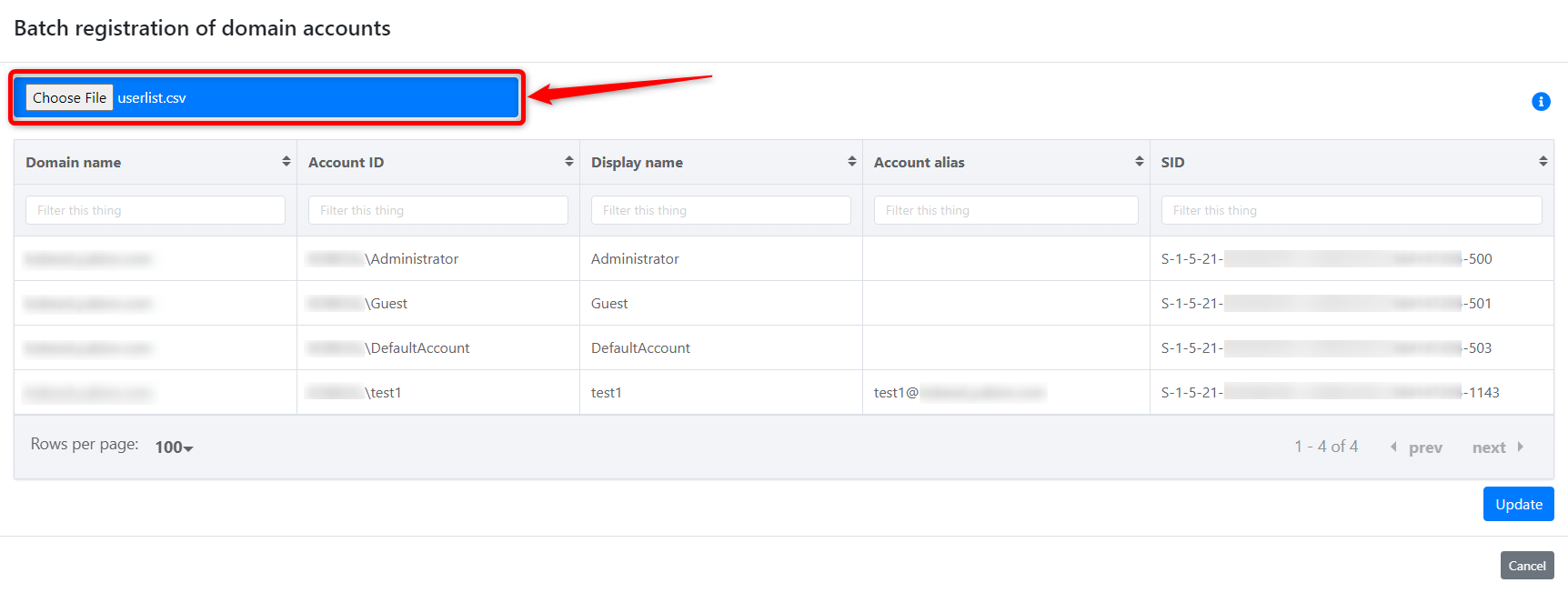The image size is (1568, 593).
Task: Sort by Display name column arrows
Action: coord(851,162)
